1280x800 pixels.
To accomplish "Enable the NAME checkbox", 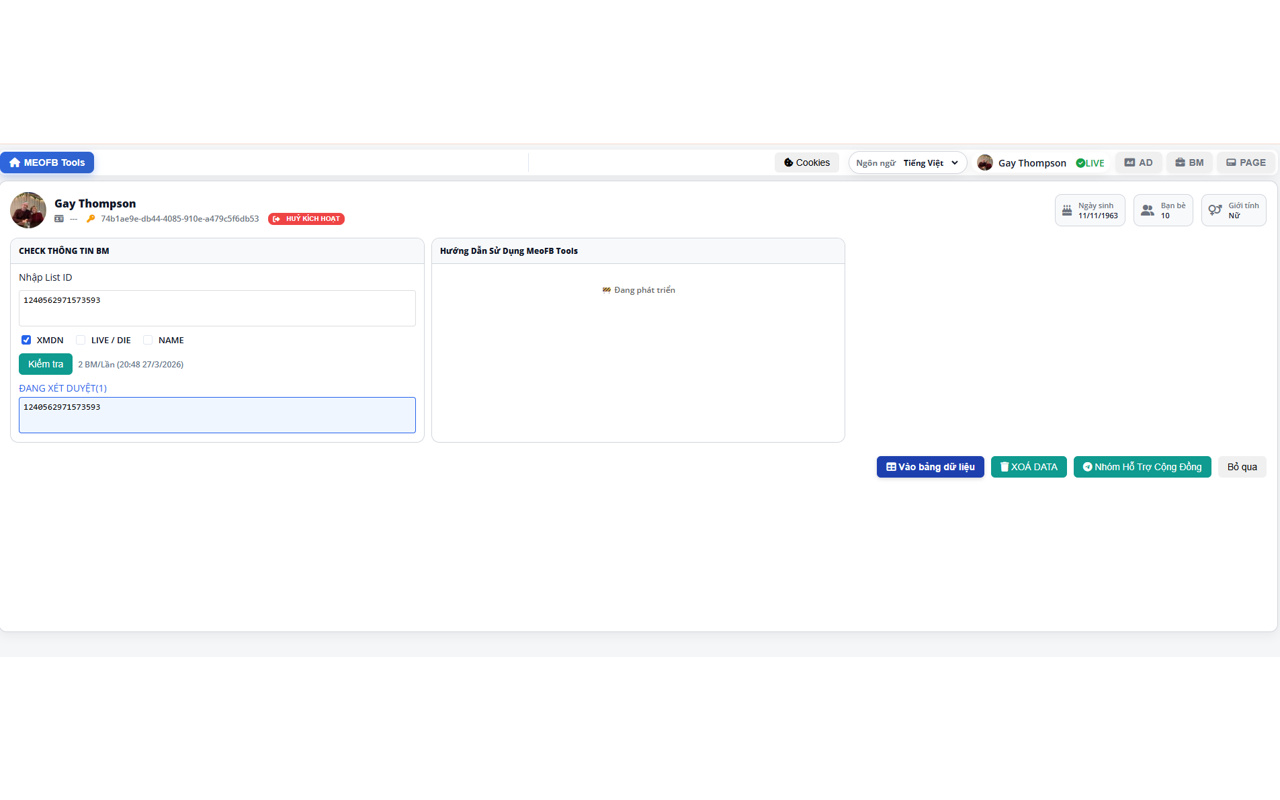I will click(x=148, y=340).
